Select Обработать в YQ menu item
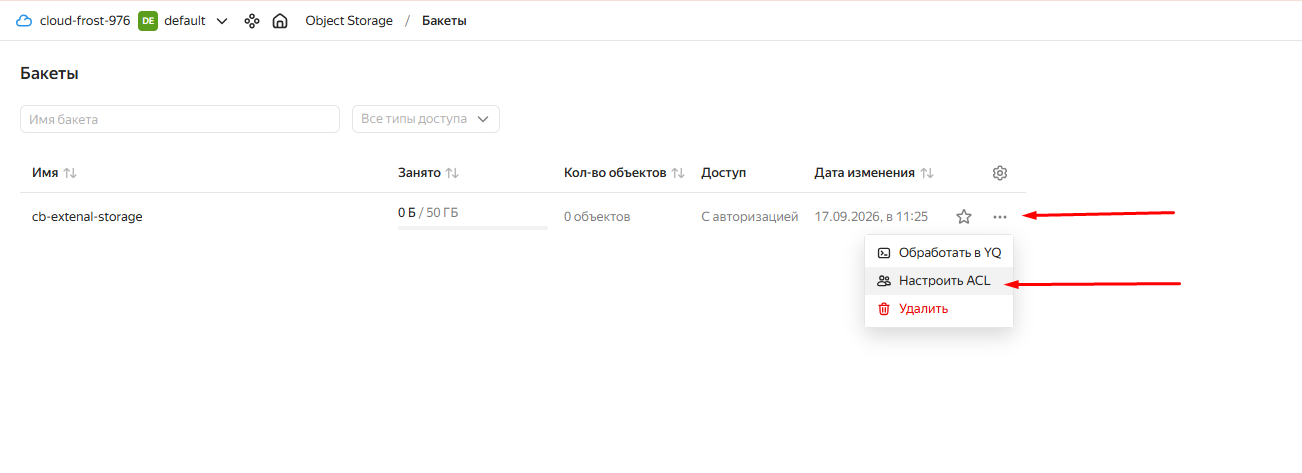The image size is (1302, 473). pyautogui.click(x=939, y=253)
